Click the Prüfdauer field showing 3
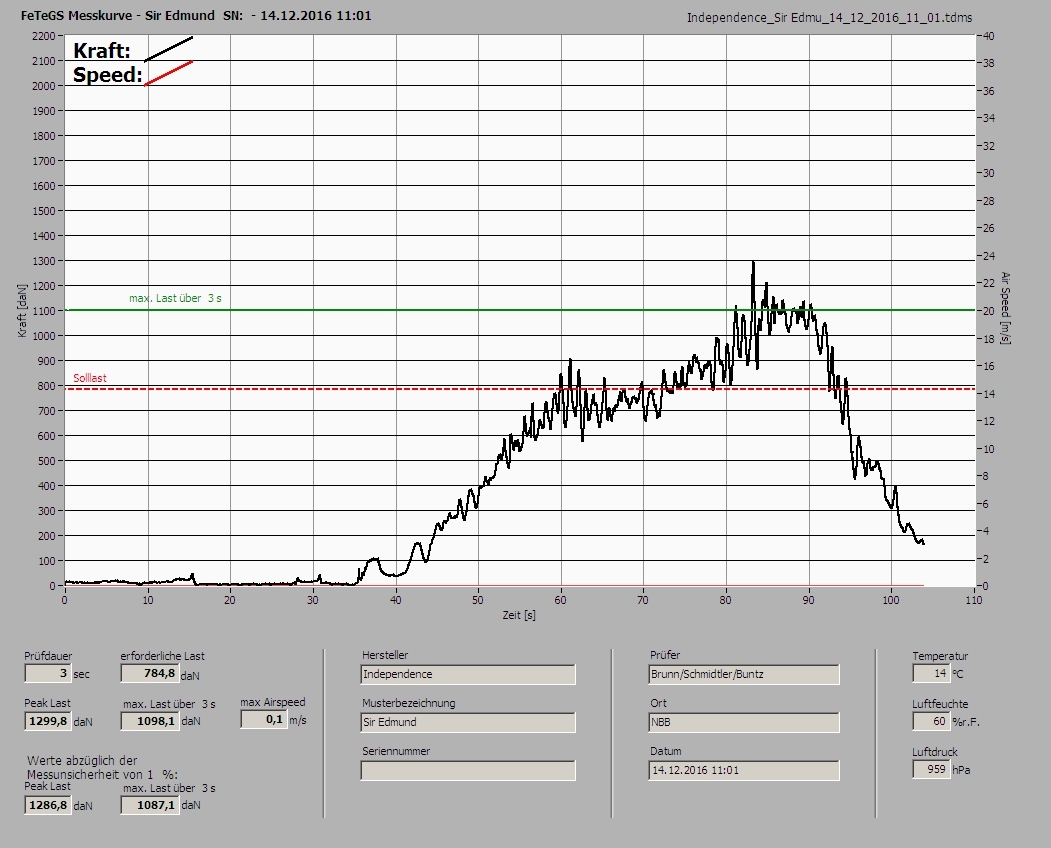The image size is (1051, 848). tap(47, 673)
